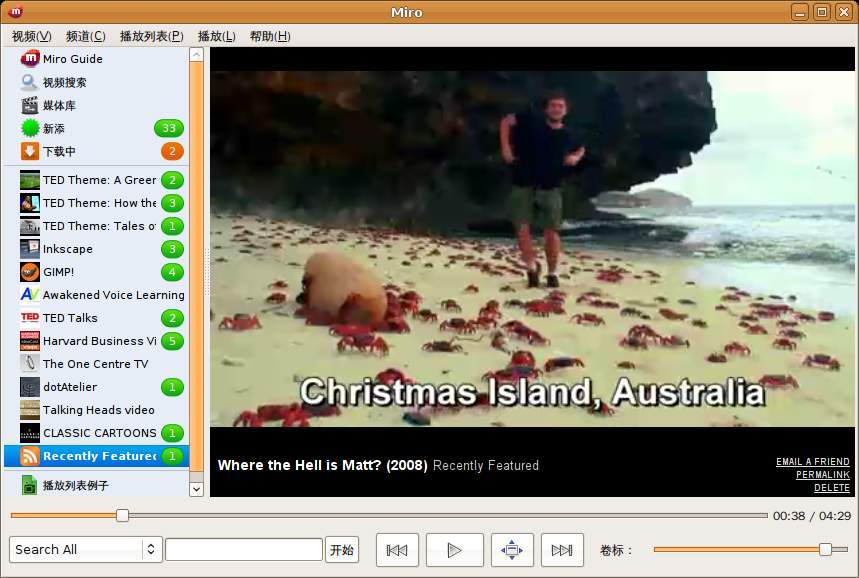
Task: Click the Awakened Voice Learning AV icon
Action: tap(30, 295)
